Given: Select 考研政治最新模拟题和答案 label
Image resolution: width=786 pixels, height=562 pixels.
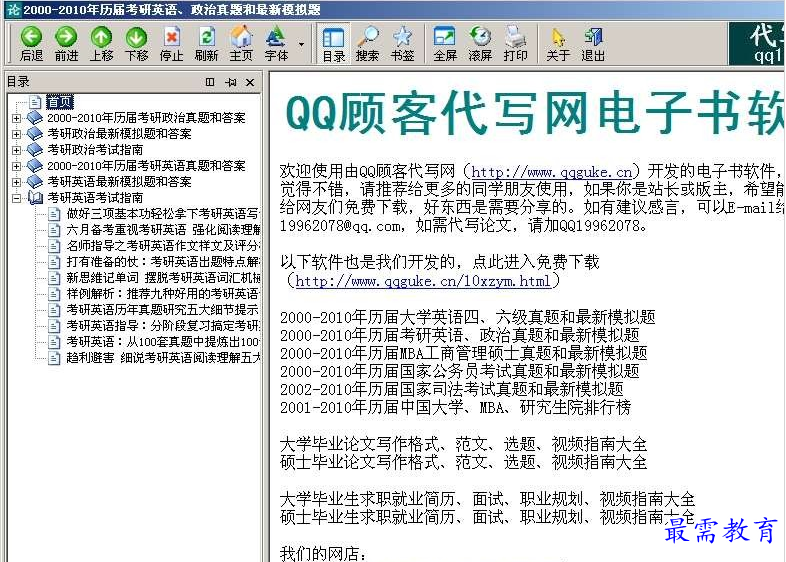Looking at the screenshot, I should click(x=119, y=134).
